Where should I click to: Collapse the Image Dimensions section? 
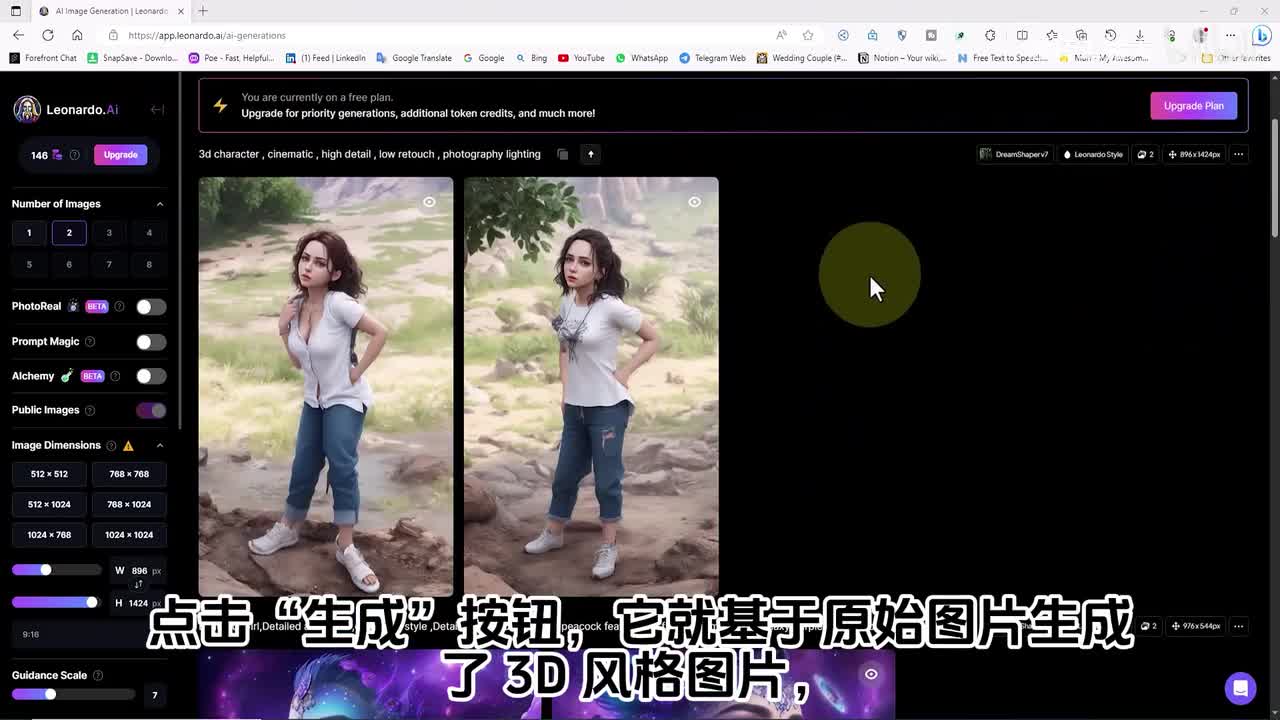coord(160,445)
